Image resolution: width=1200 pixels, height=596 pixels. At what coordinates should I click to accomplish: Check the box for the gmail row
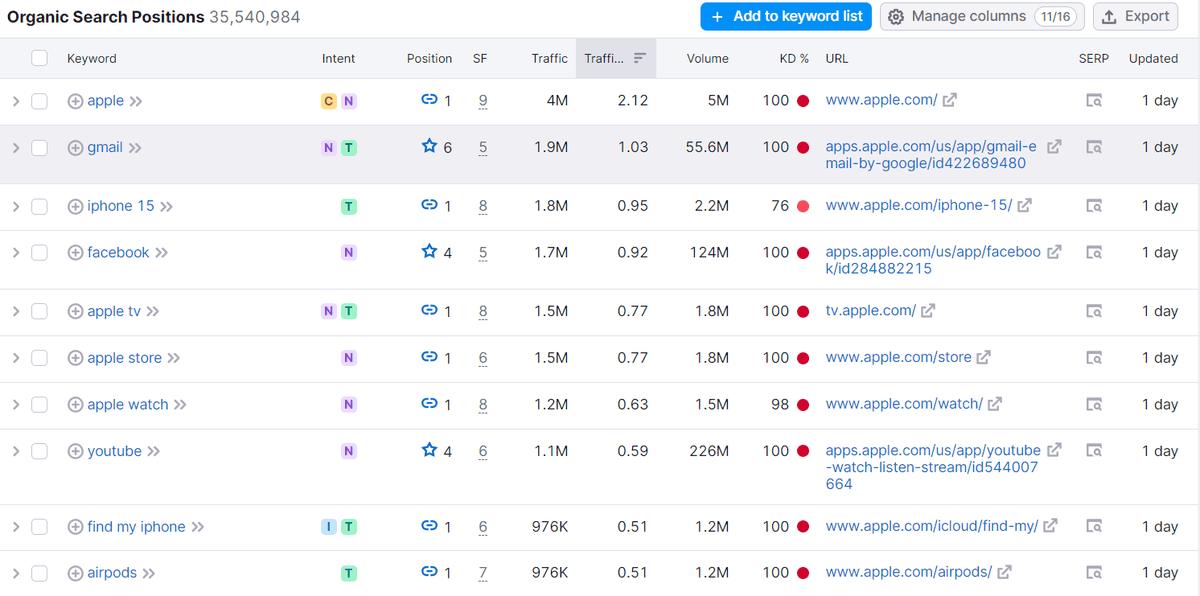pos(39,148)
